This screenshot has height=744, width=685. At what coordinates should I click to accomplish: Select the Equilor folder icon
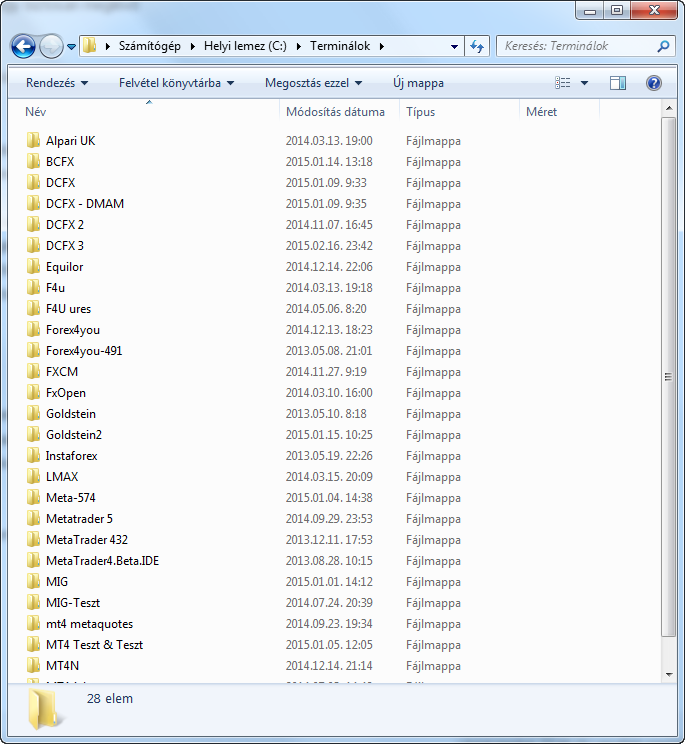[x=33, y=267]
